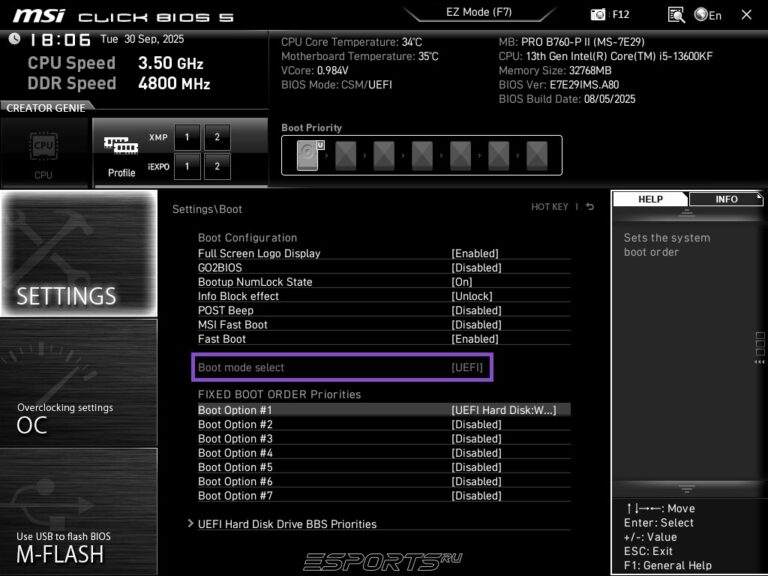Select the hard disk icon in Boot Priority
The image size is (768, 576).
pyautogui.click(x=311, y=155)
